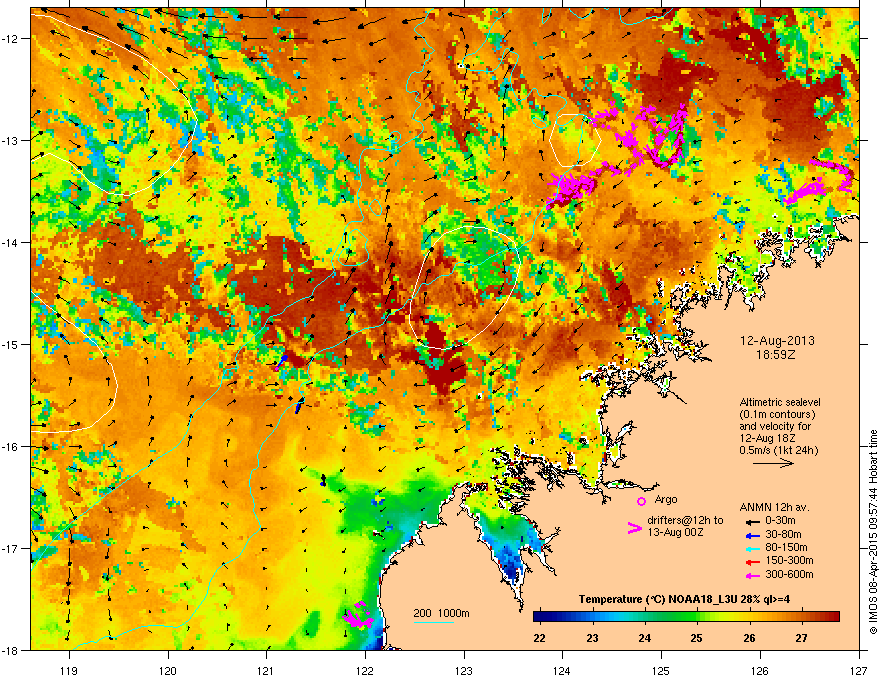Click the '80-150m' depth label

(786, 547)
